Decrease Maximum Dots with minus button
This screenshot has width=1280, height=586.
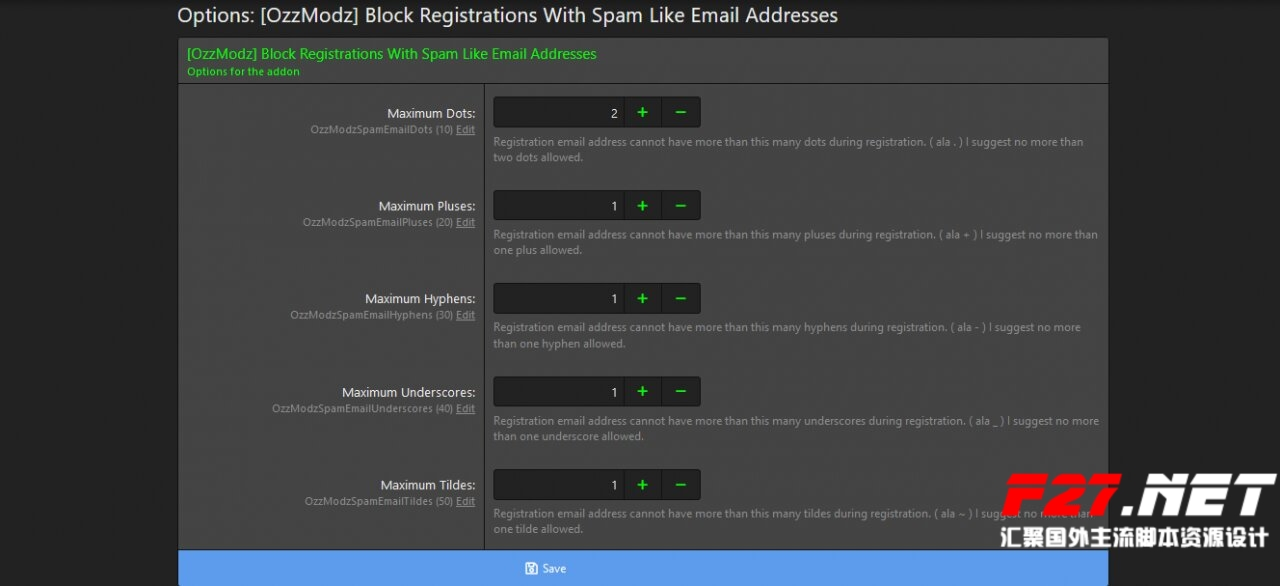coord(680,113)
